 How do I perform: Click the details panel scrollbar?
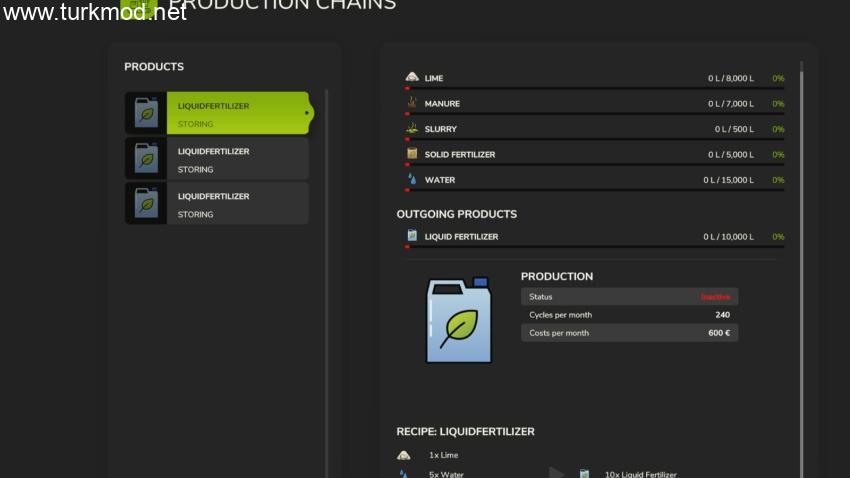point(801,268)
